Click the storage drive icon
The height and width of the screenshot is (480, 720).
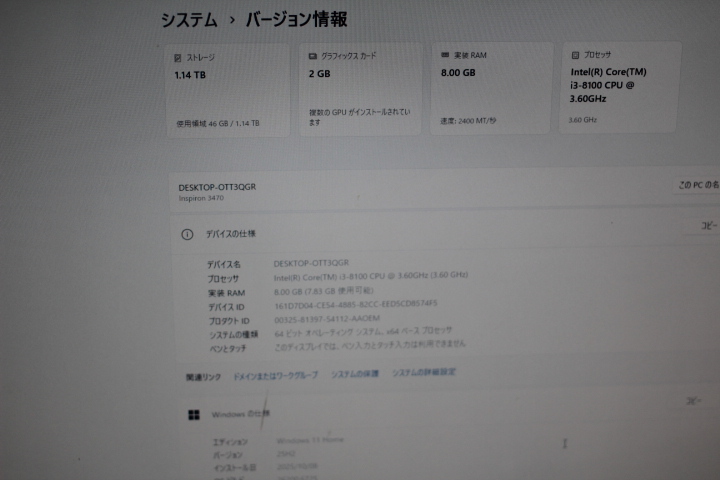[178, 58]
